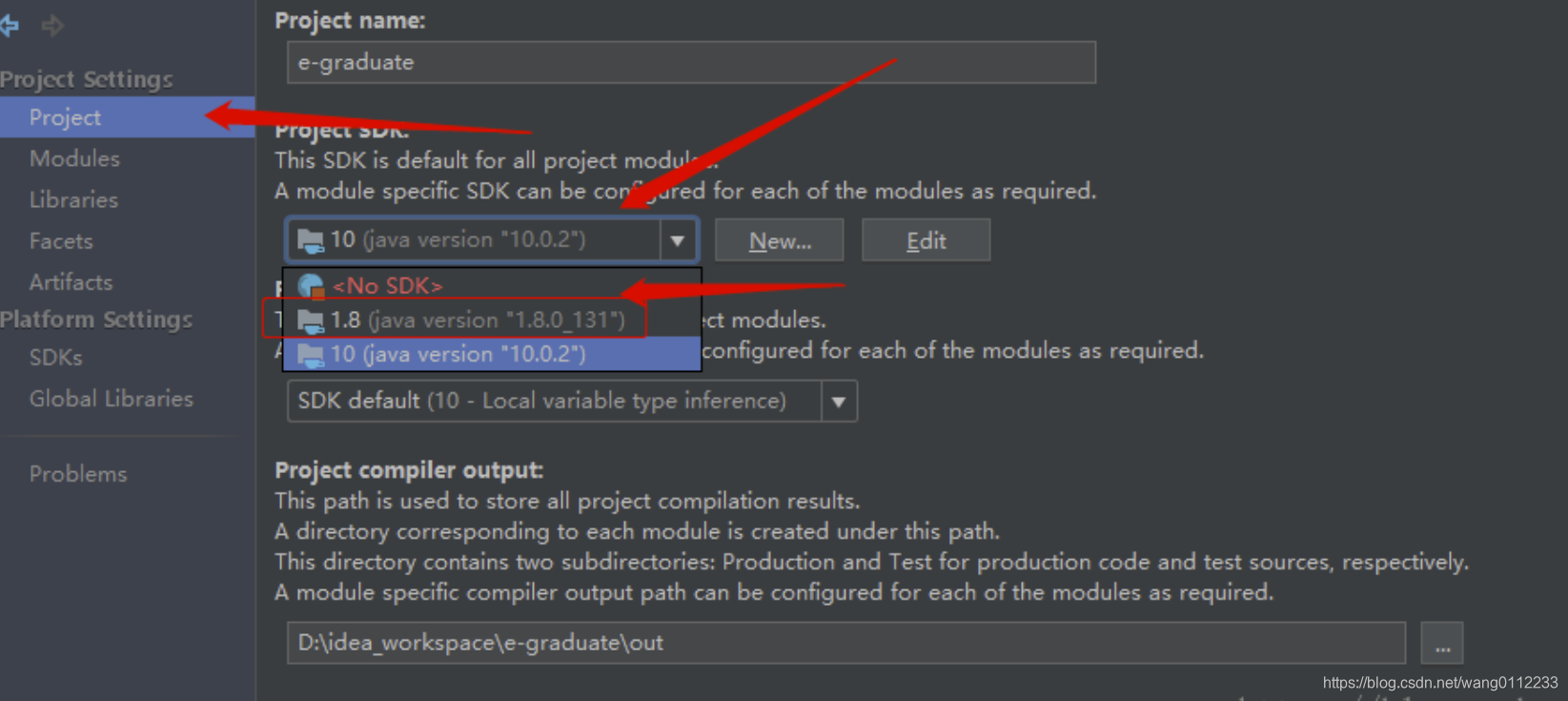Open the compiler output browse dialog

(x=1441, y=643)
